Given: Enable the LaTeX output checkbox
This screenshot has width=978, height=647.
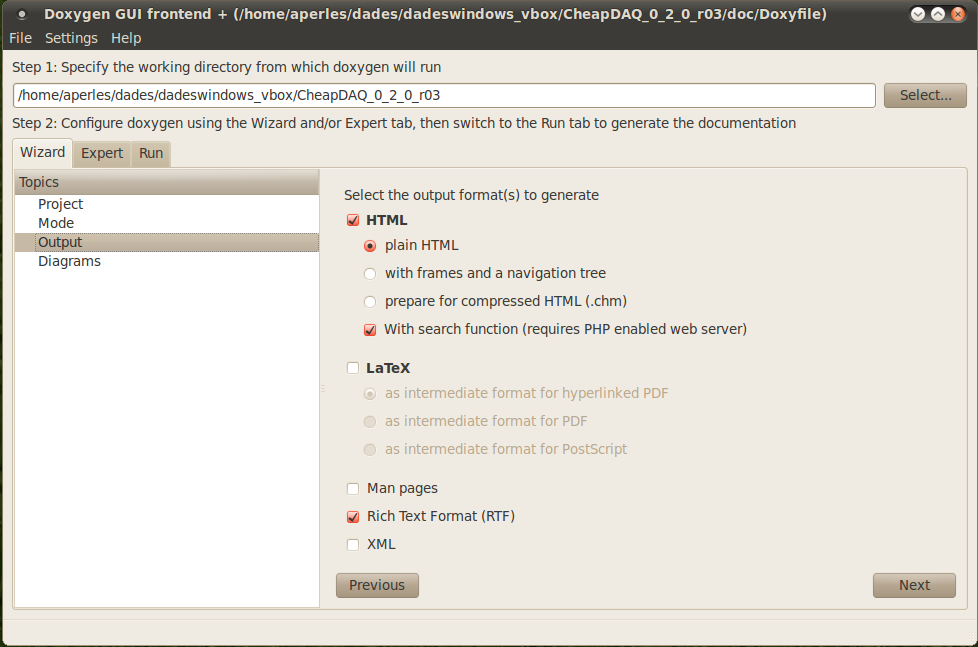Looking at the screenshot, I should point(353,368).
